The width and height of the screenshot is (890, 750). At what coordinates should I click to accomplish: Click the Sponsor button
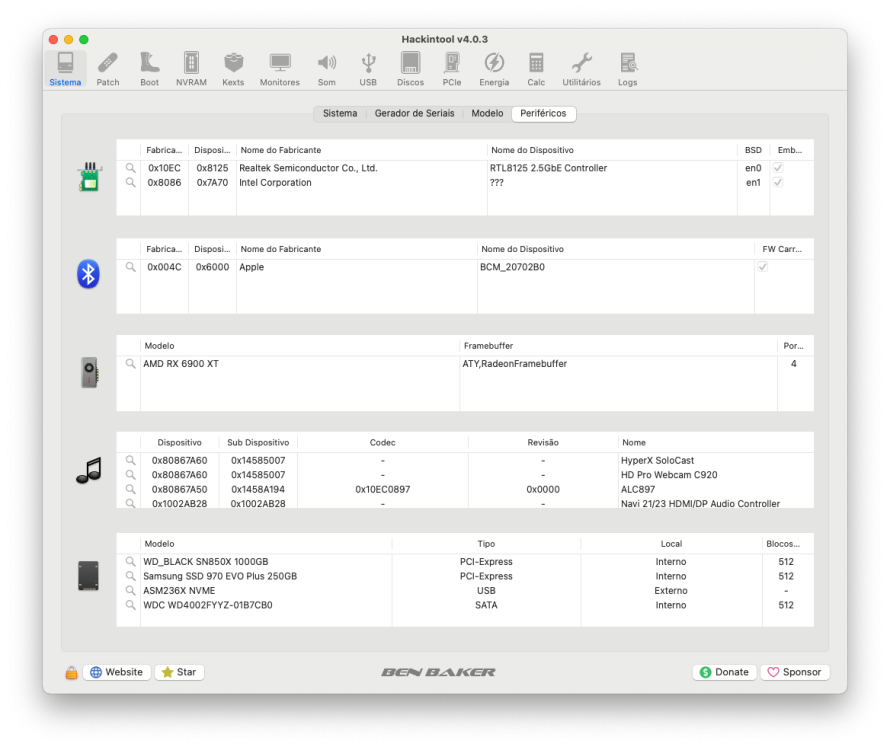coord(795,672)
